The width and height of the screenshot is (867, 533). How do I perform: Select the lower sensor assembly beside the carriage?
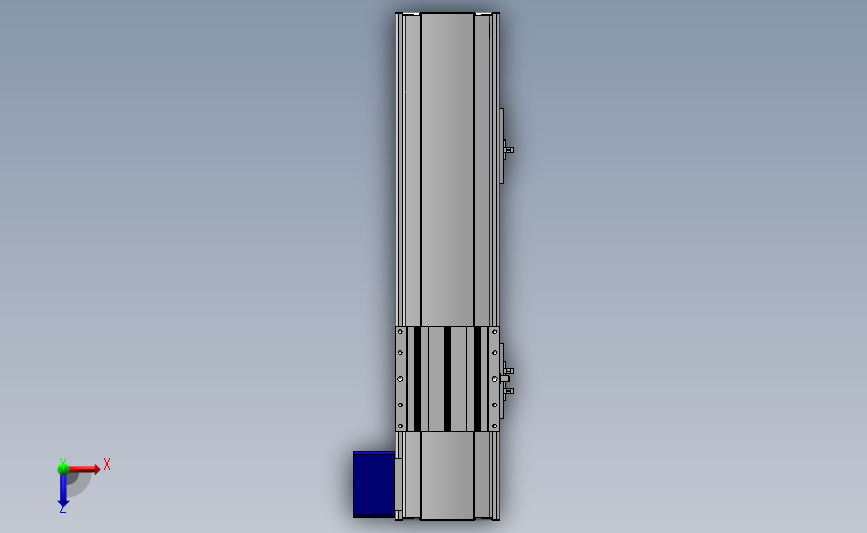[x=506, y=380]
